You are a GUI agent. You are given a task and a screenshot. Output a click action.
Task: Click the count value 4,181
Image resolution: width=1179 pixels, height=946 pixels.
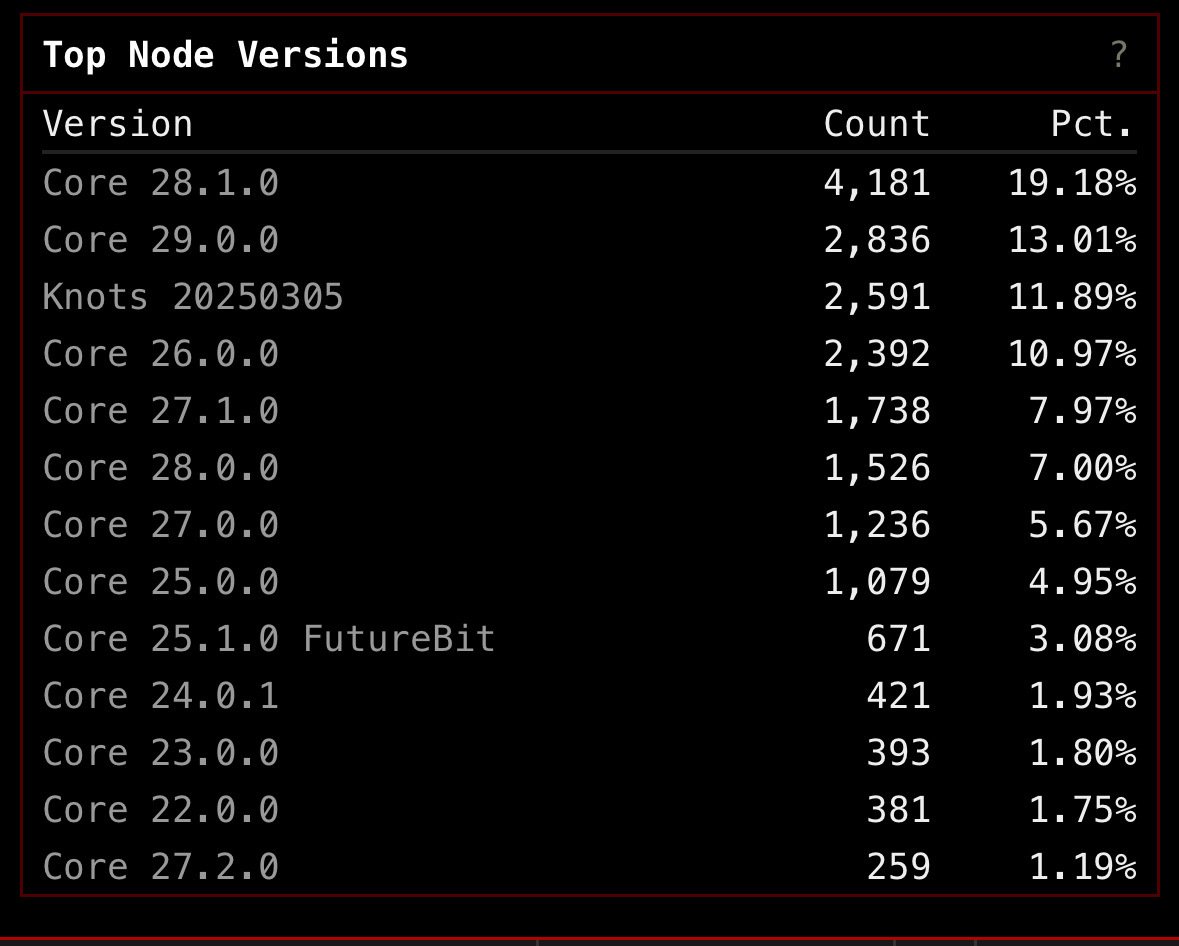coord(877,183)
